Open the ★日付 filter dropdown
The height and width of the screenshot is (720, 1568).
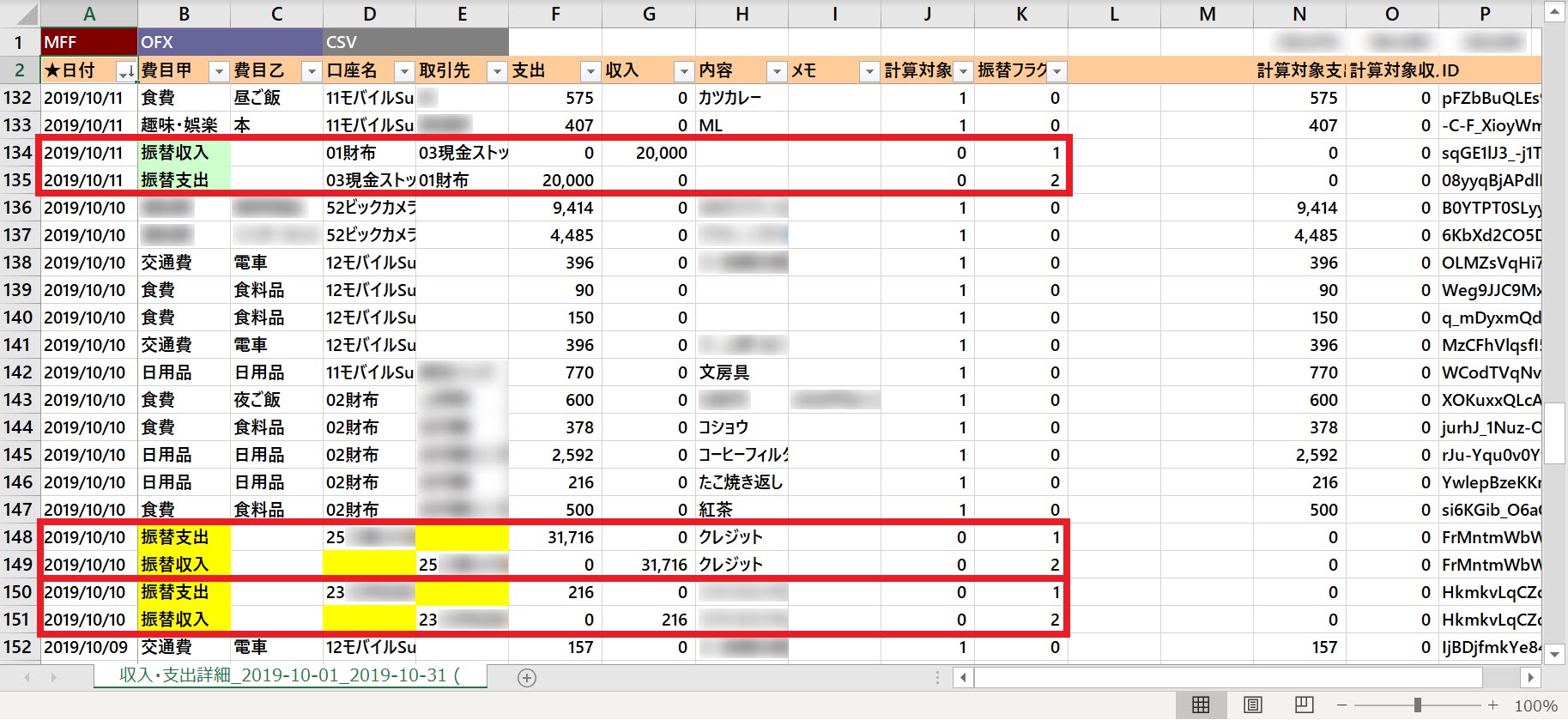coord(126,71)
